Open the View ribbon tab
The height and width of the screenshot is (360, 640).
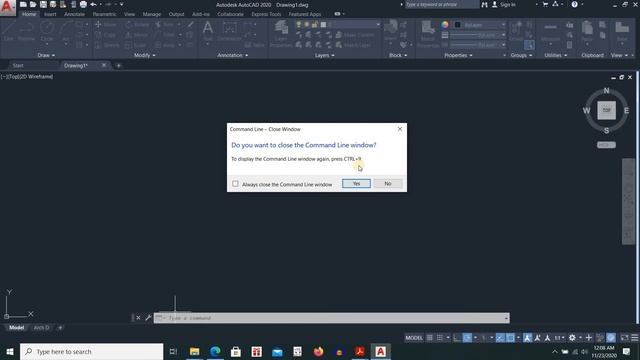pos(129,14)
